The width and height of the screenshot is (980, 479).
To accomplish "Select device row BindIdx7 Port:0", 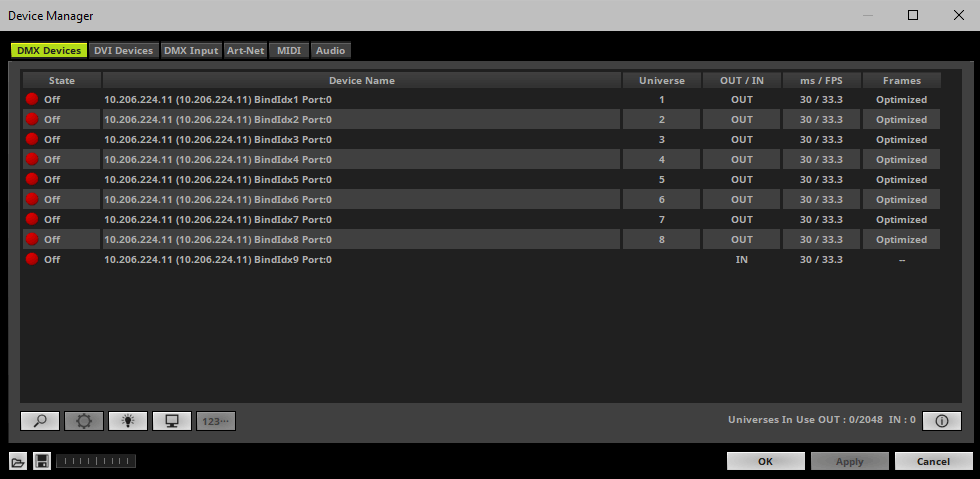I will coord(481,219).
